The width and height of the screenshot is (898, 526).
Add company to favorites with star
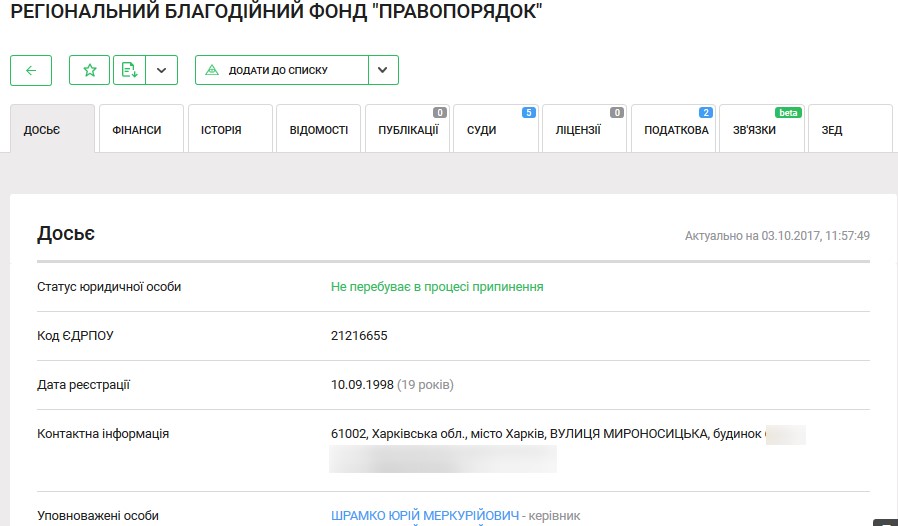click(89, 70)
